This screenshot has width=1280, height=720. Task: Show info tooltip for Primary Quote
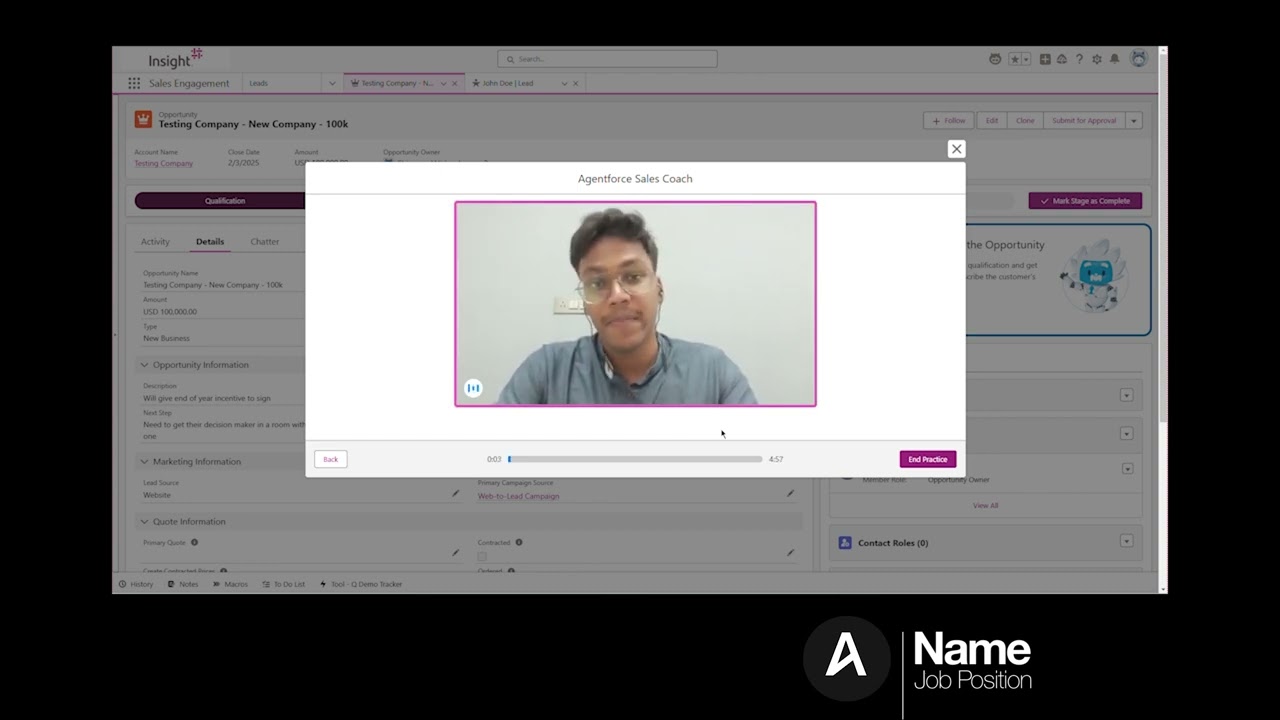tap(194, 542)
